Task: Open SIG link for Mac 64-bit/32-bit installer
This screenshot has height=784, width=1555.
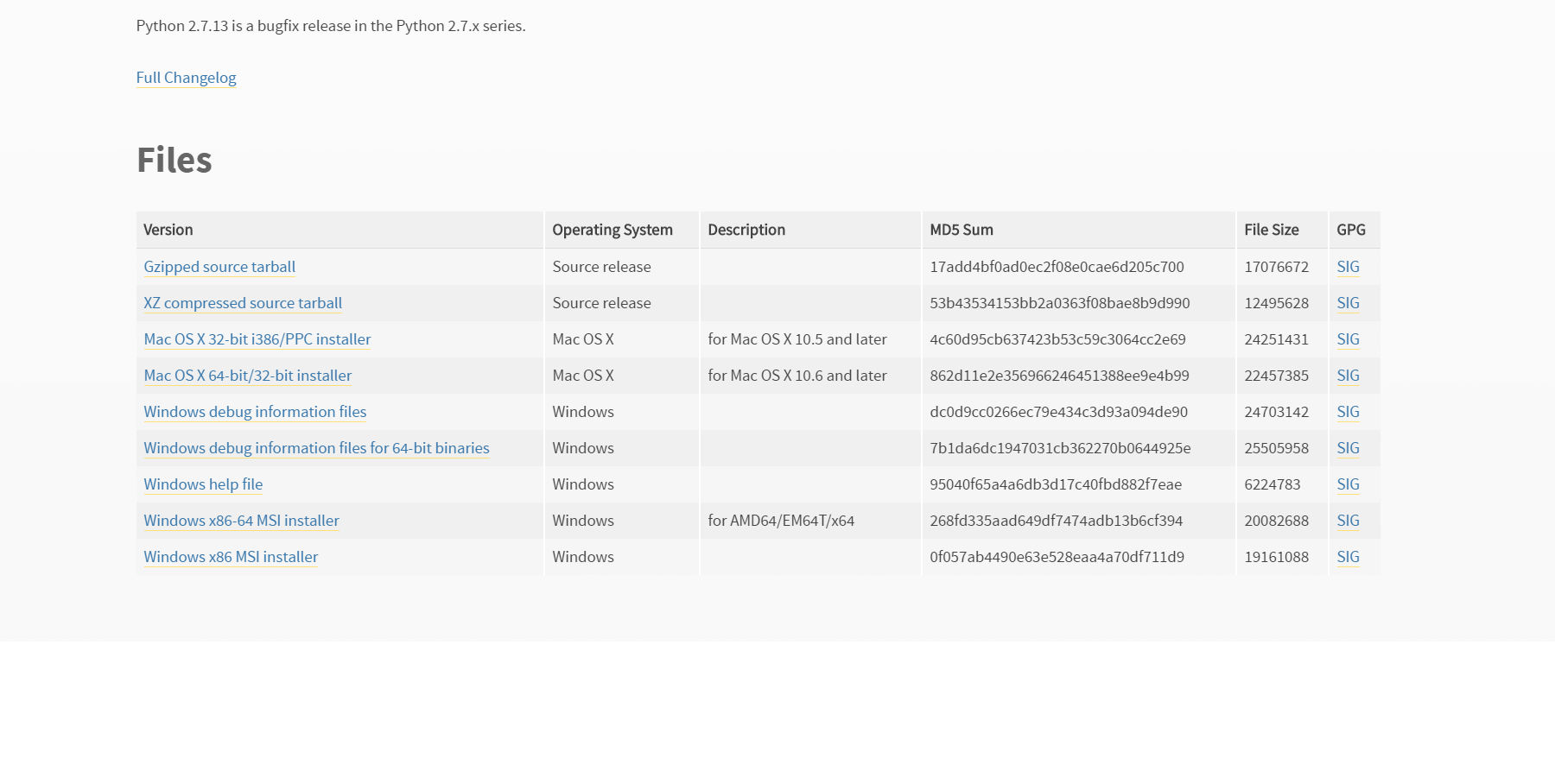Action: click(1348, 376)
